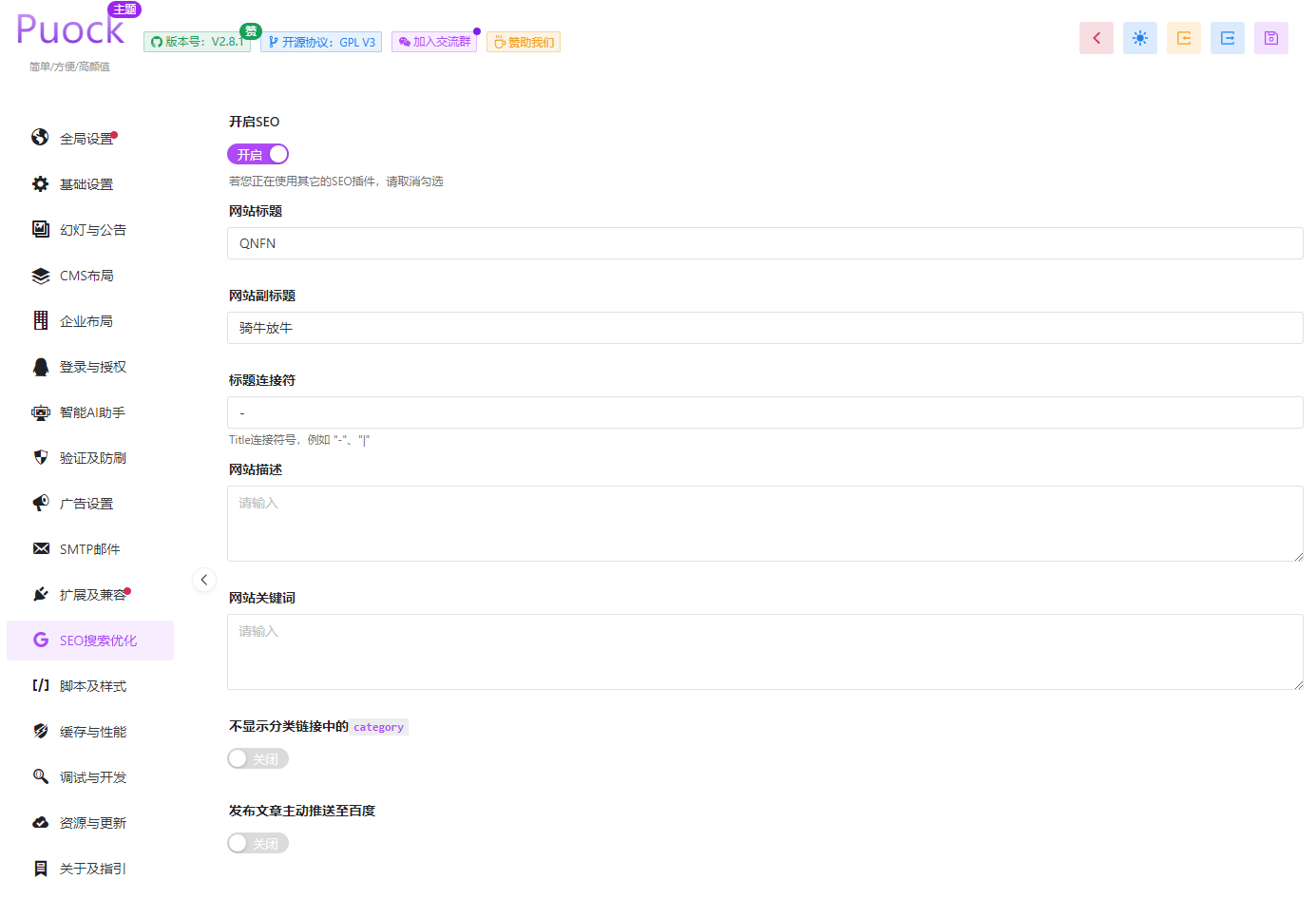Open the 赞助我们 sponsor link
Screen dimensions: 1316x899
[x=524, y=42]
